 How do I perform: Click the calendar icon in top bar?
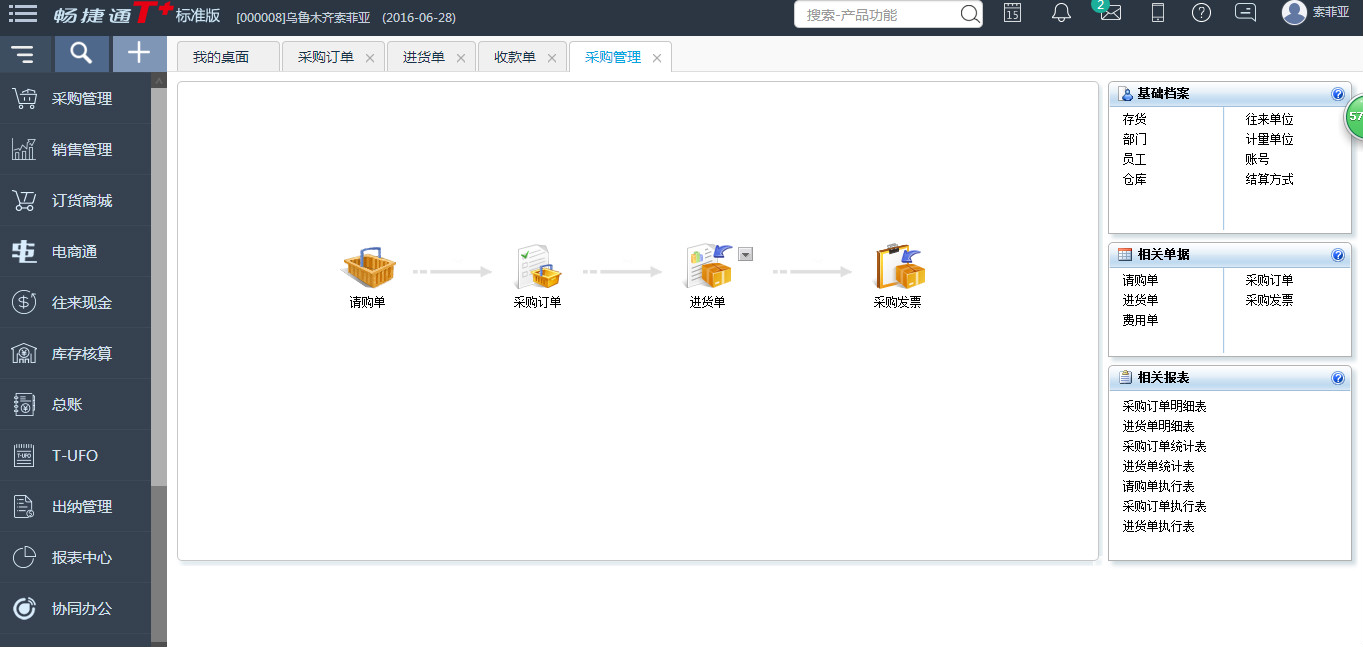[1013, 13]
